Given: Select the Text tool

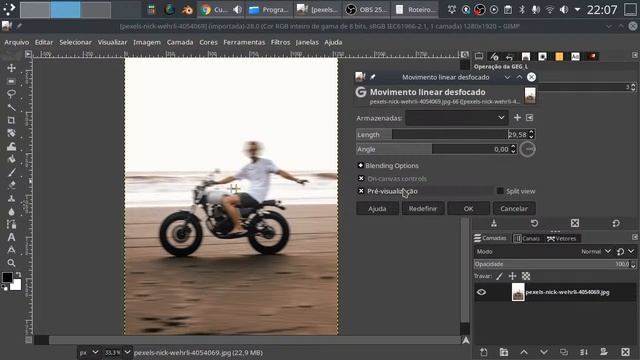Looking at the screenshot, I should [11, 237].
